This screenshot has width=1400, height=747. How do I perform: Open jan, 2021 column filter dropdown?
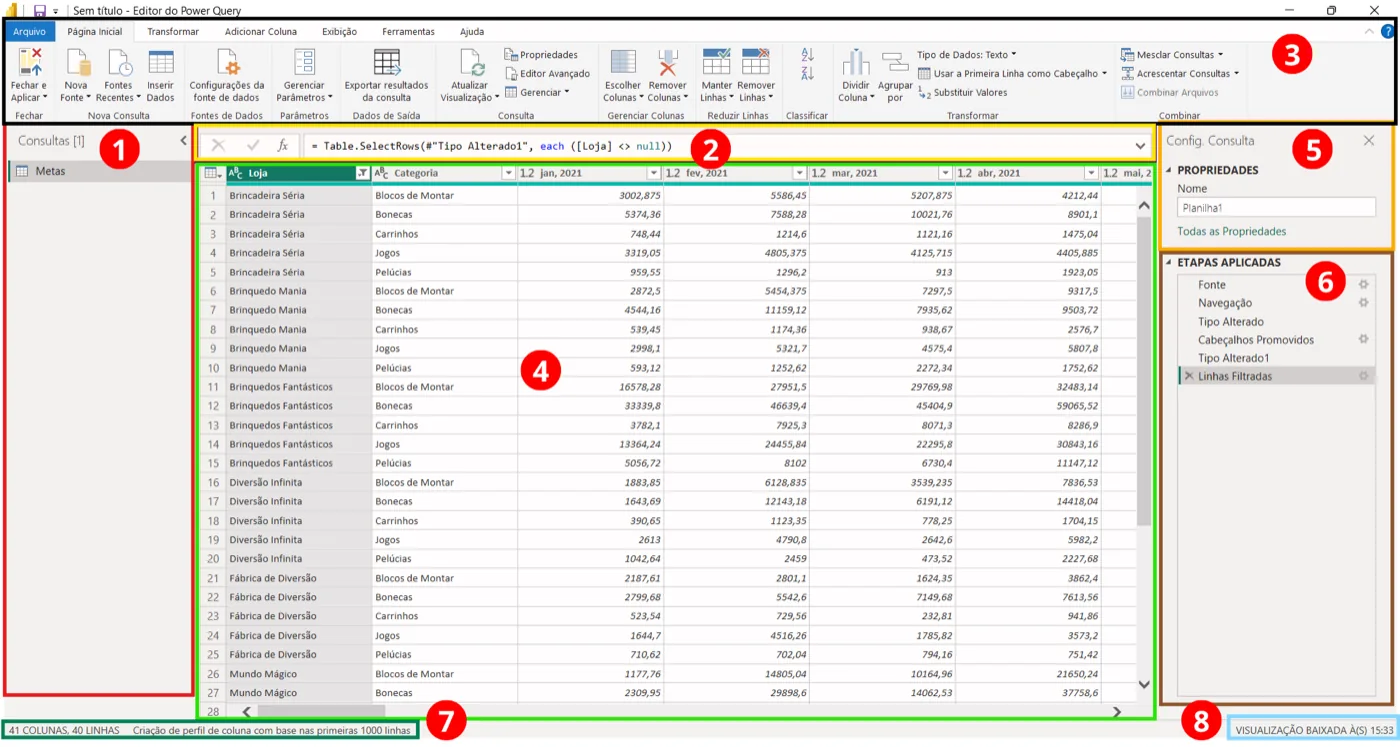[x=654, y=173]
